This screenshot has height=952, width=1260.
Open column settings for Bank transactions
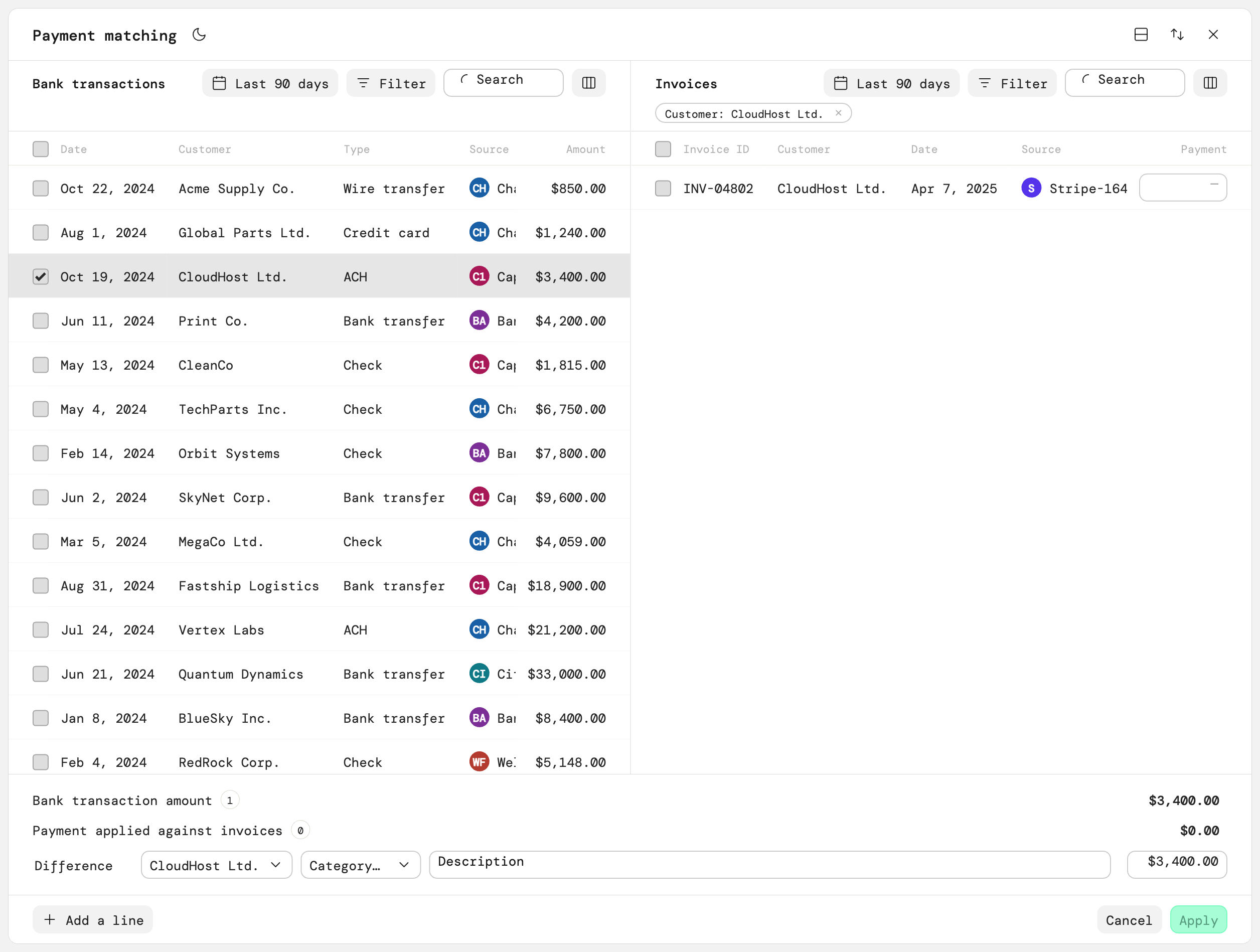tap(589, 83)
